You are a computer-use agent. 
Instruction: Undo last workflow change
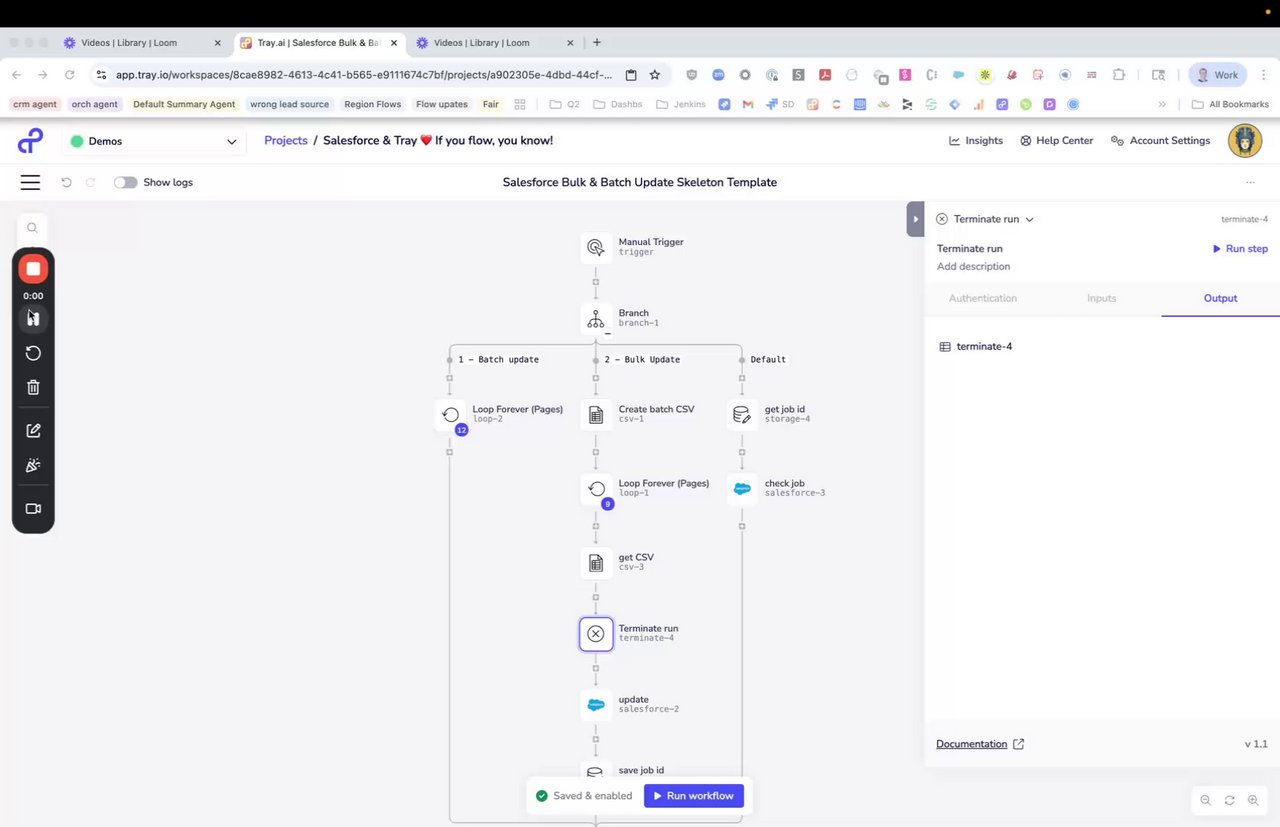point(66,182)
